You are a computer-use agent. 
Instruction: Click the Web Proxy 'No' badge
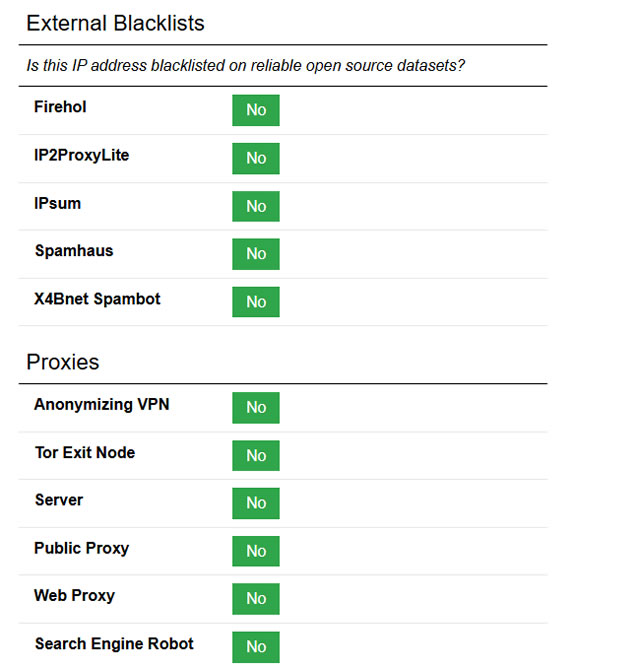[x=256, y=598]
